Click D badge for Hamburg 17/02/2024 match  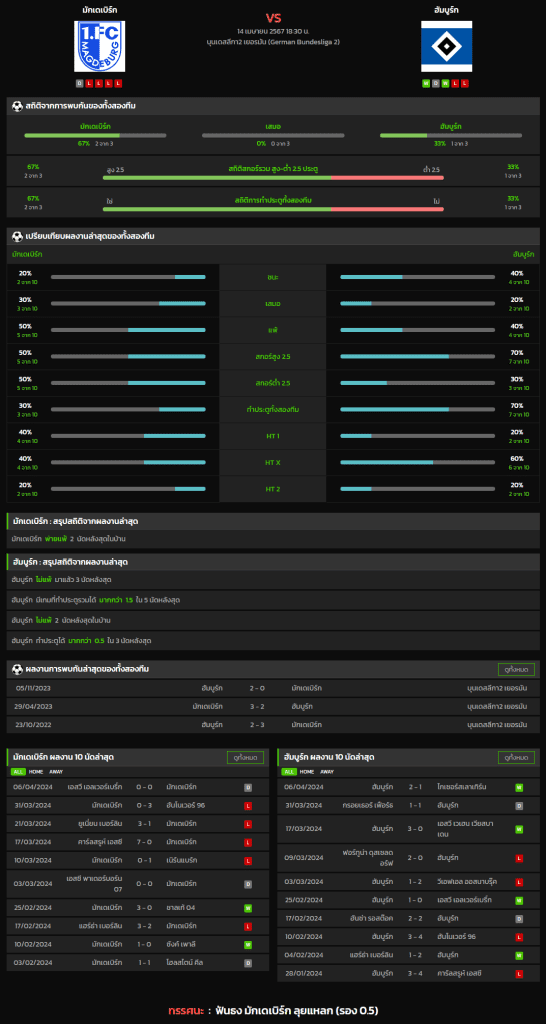point(519,918)
